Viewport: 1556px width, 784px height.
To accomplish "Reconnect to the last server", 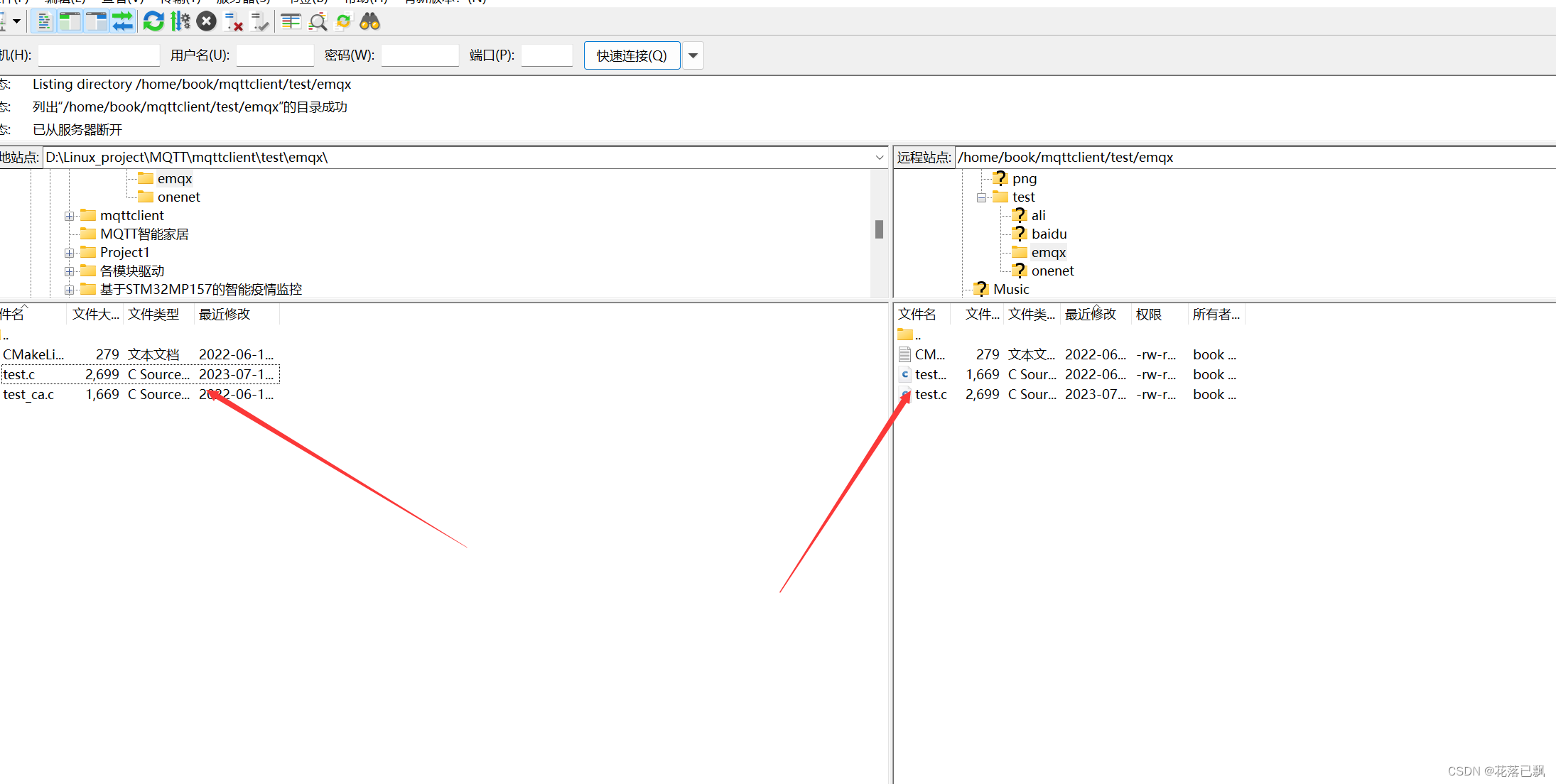I will (259, 22).
